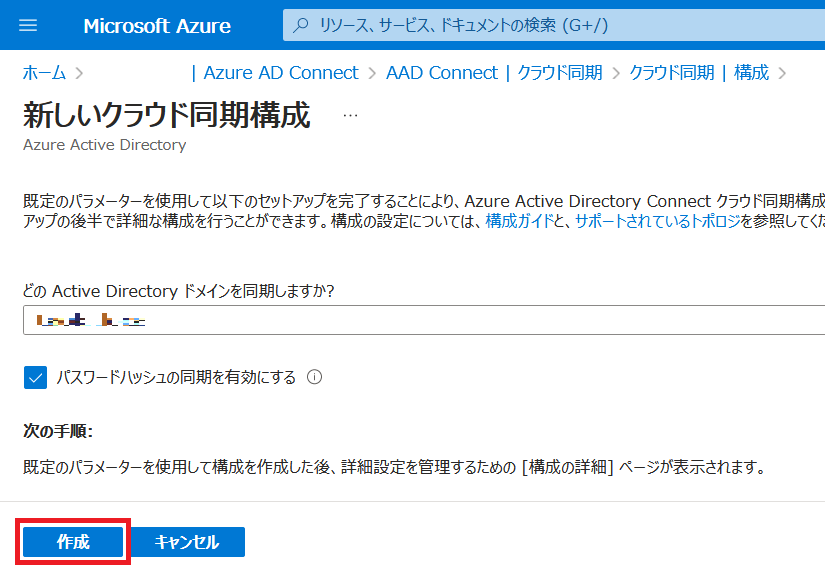Viewport: 825px width, 581px height.
Task: Return to クラウド同期 | 構成 breadcrumb
Action: point(699,73)
